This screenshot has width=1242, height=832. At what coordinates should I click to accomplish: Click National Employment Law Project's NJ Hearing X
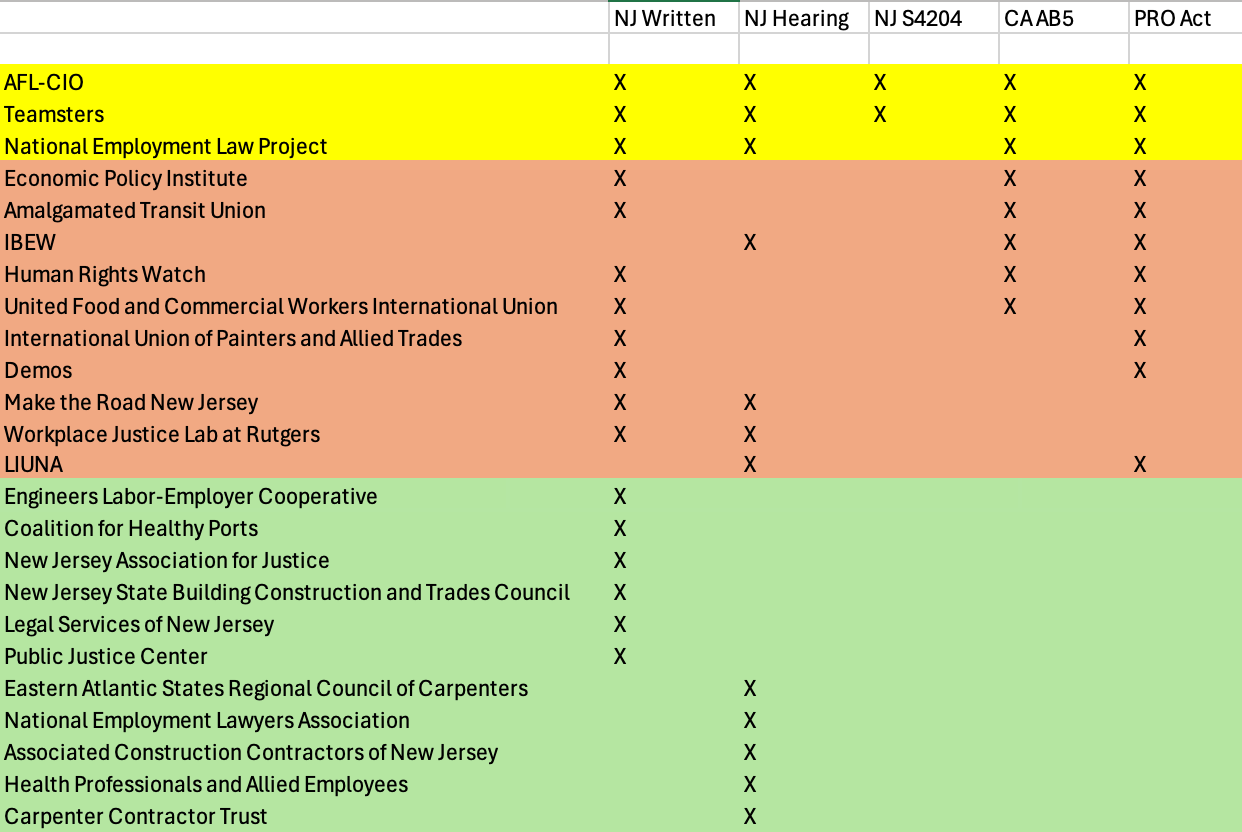tap(750, 146)
